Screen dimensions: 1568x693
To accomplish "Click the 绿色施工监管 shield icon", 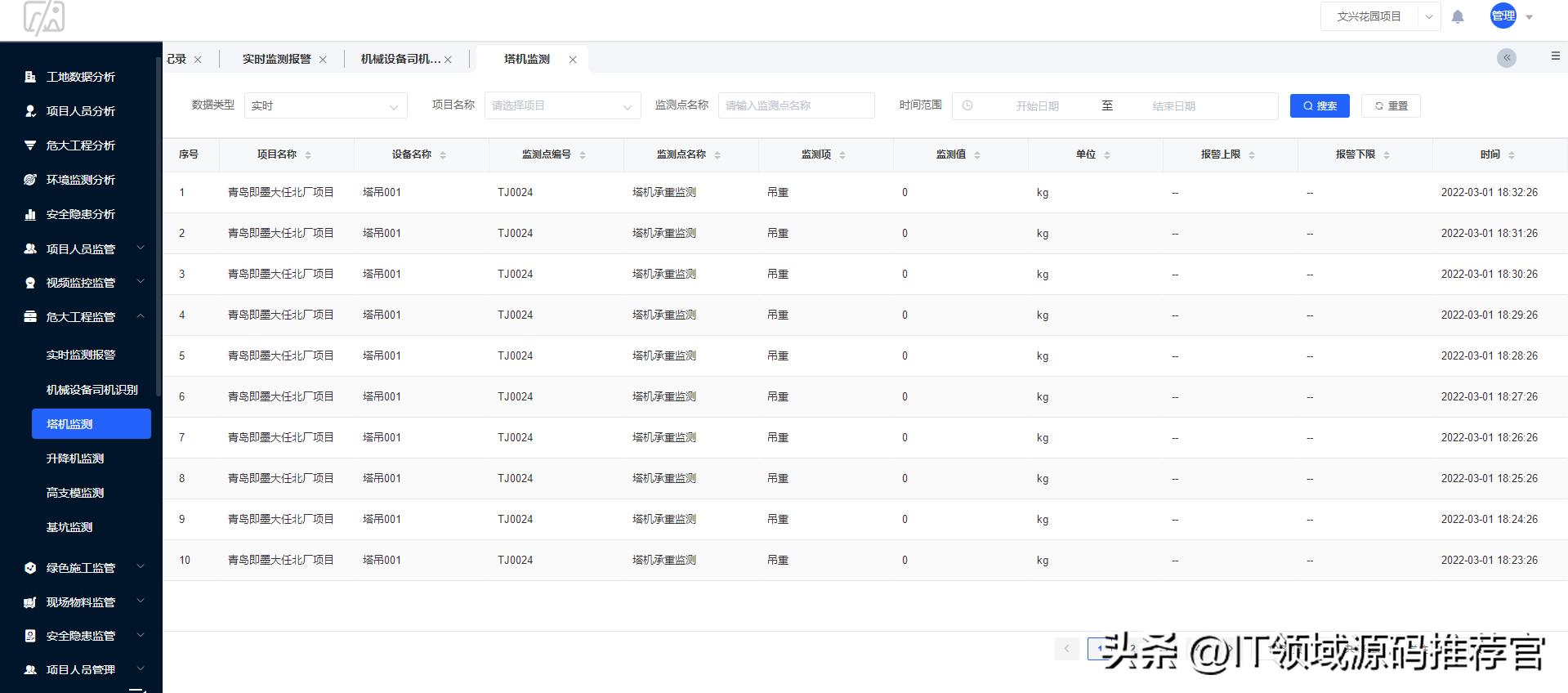I will [30, 568].
